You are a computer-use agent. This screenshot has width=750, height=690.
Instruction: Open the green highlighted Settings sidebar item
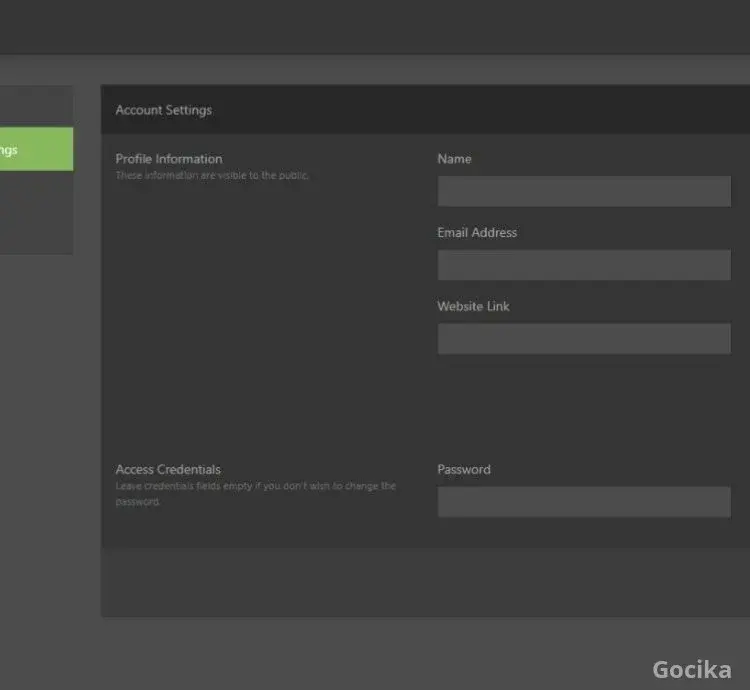point(35,149)
